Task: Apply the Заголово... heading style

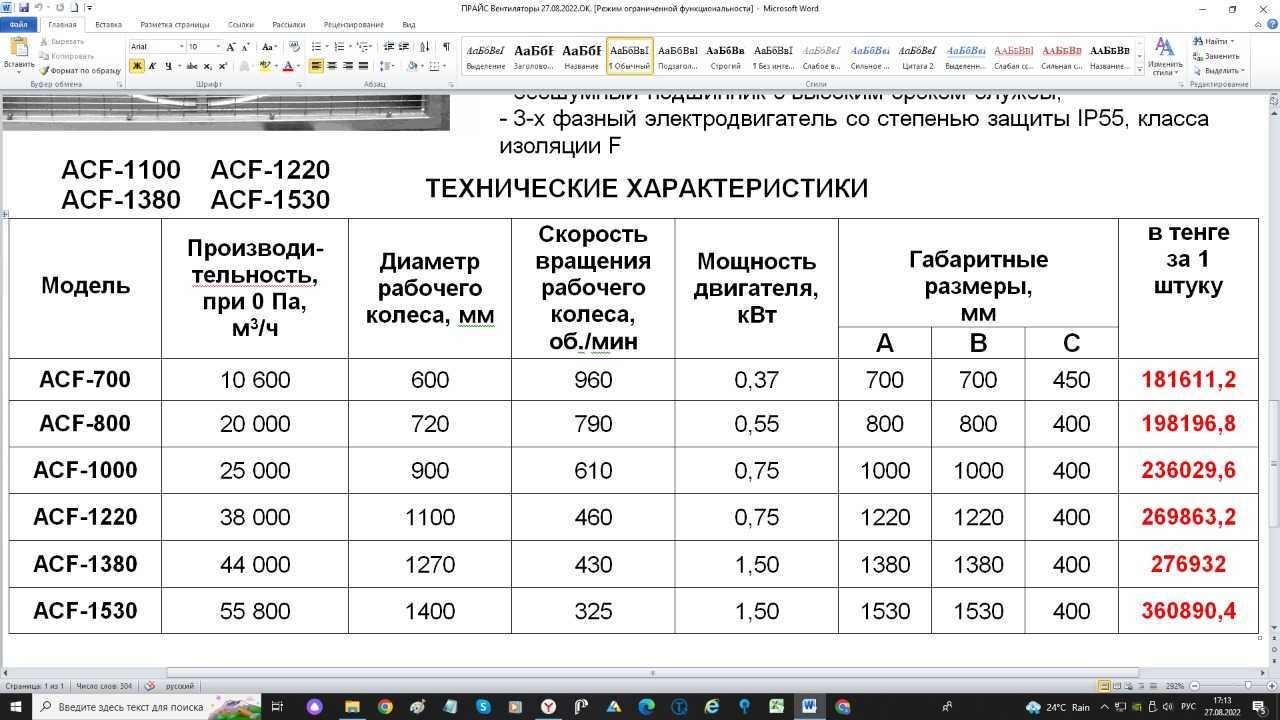Action: click(533, 56)
